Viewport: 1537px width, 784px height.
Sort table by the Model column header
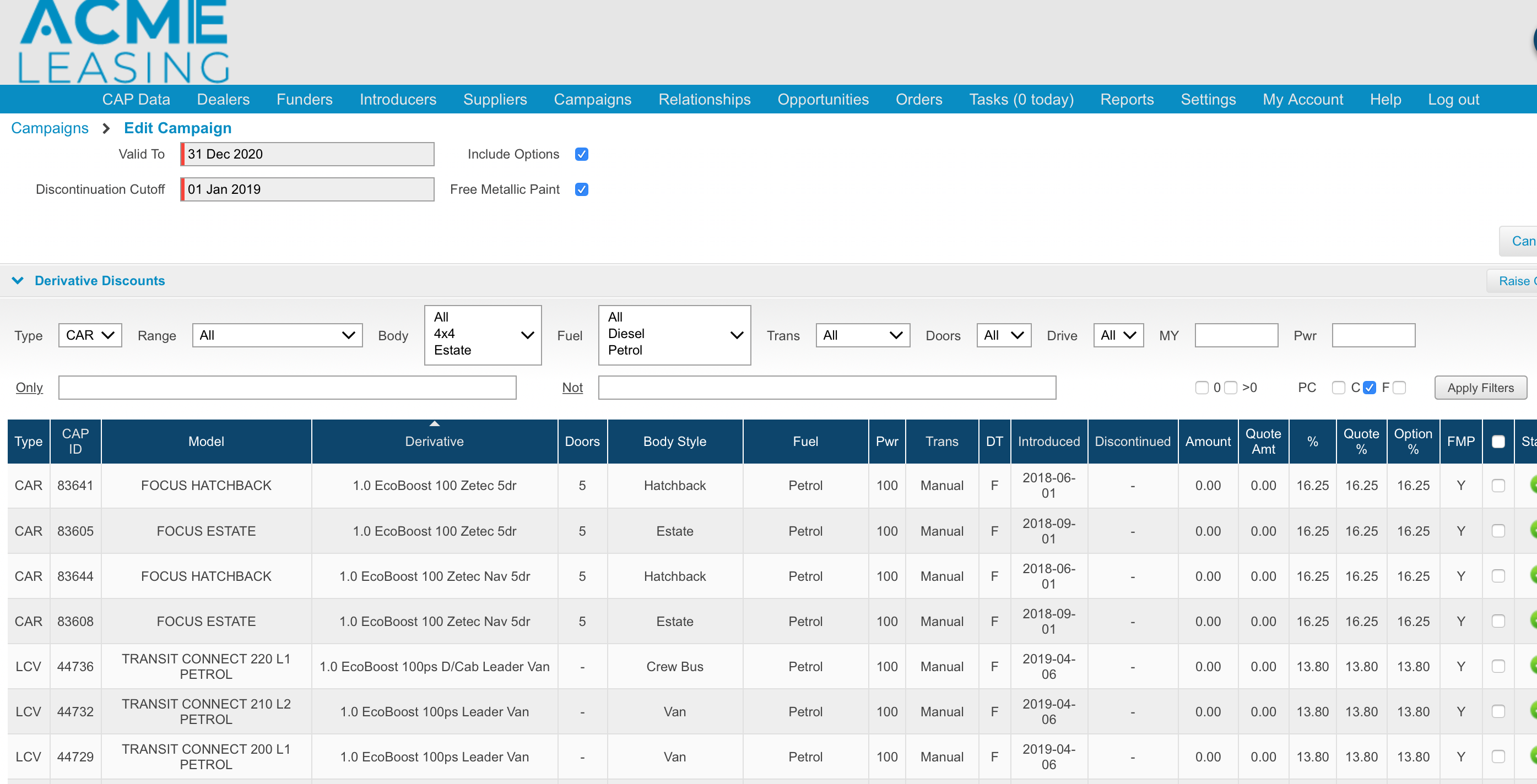(x=206, y=441)
